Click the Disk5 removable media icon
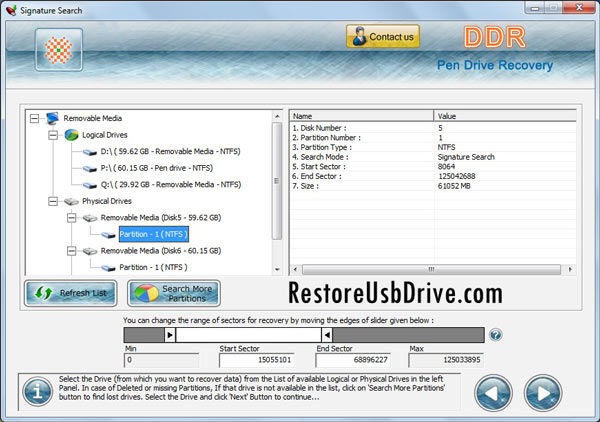The image size is (600, 422). pyautogui.click(x=90, y=218)
